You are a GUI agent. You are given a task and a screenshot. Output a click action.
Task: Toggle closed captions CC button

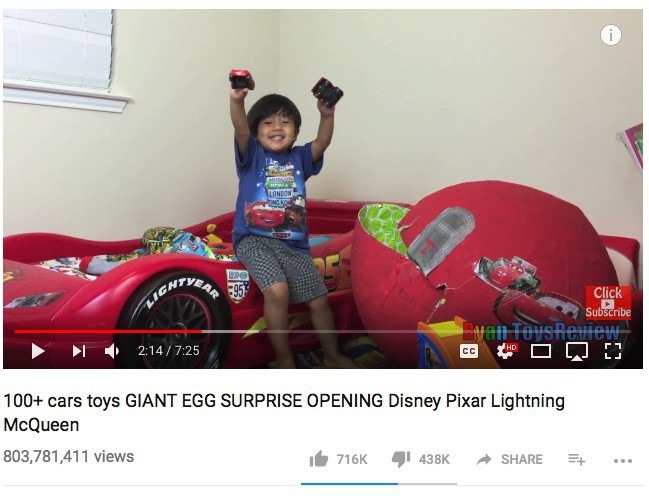click(469, 351)
